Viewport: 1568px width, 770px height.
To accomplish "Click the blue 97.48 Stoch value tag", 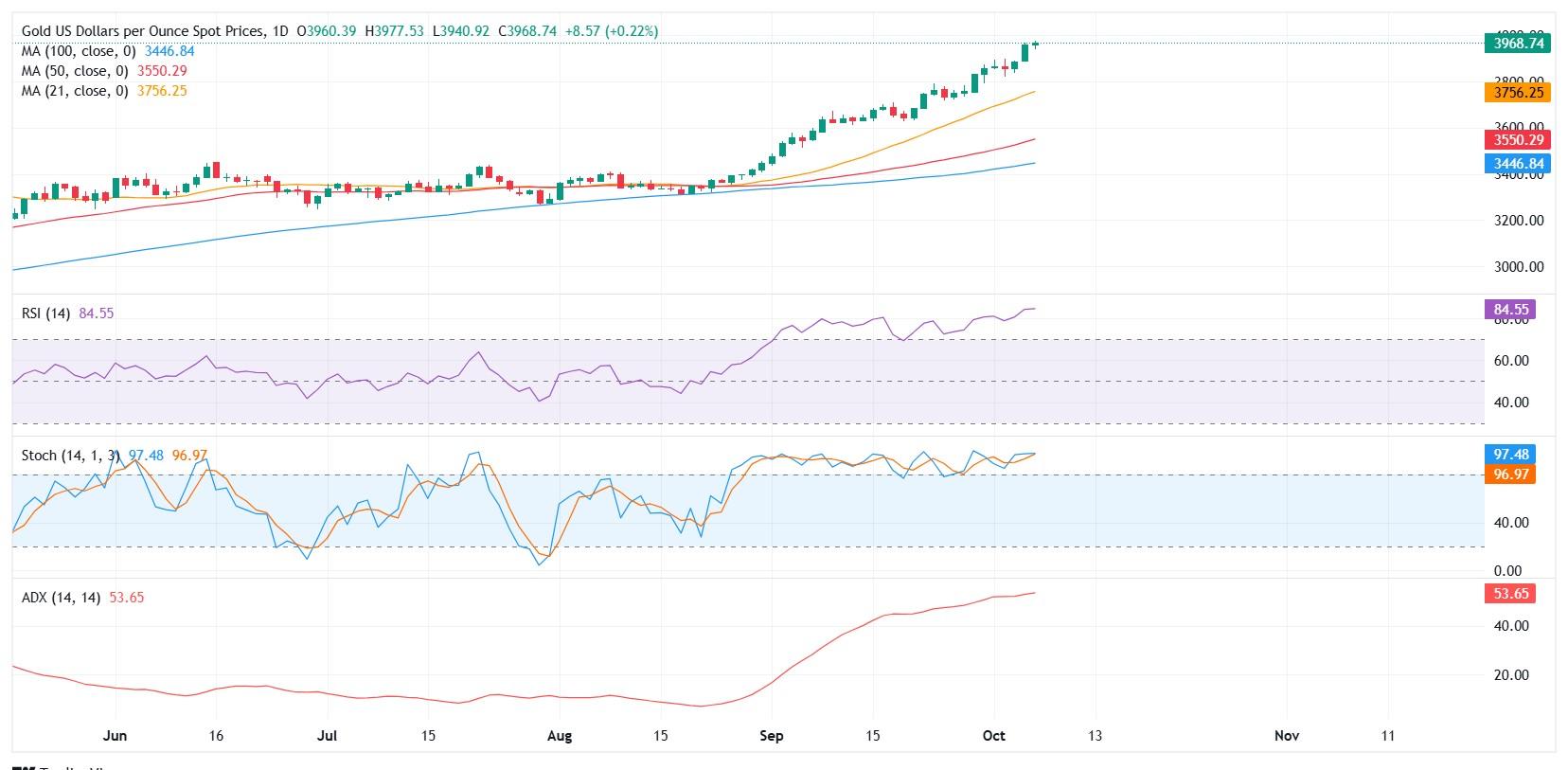I will pos(1510,455).
